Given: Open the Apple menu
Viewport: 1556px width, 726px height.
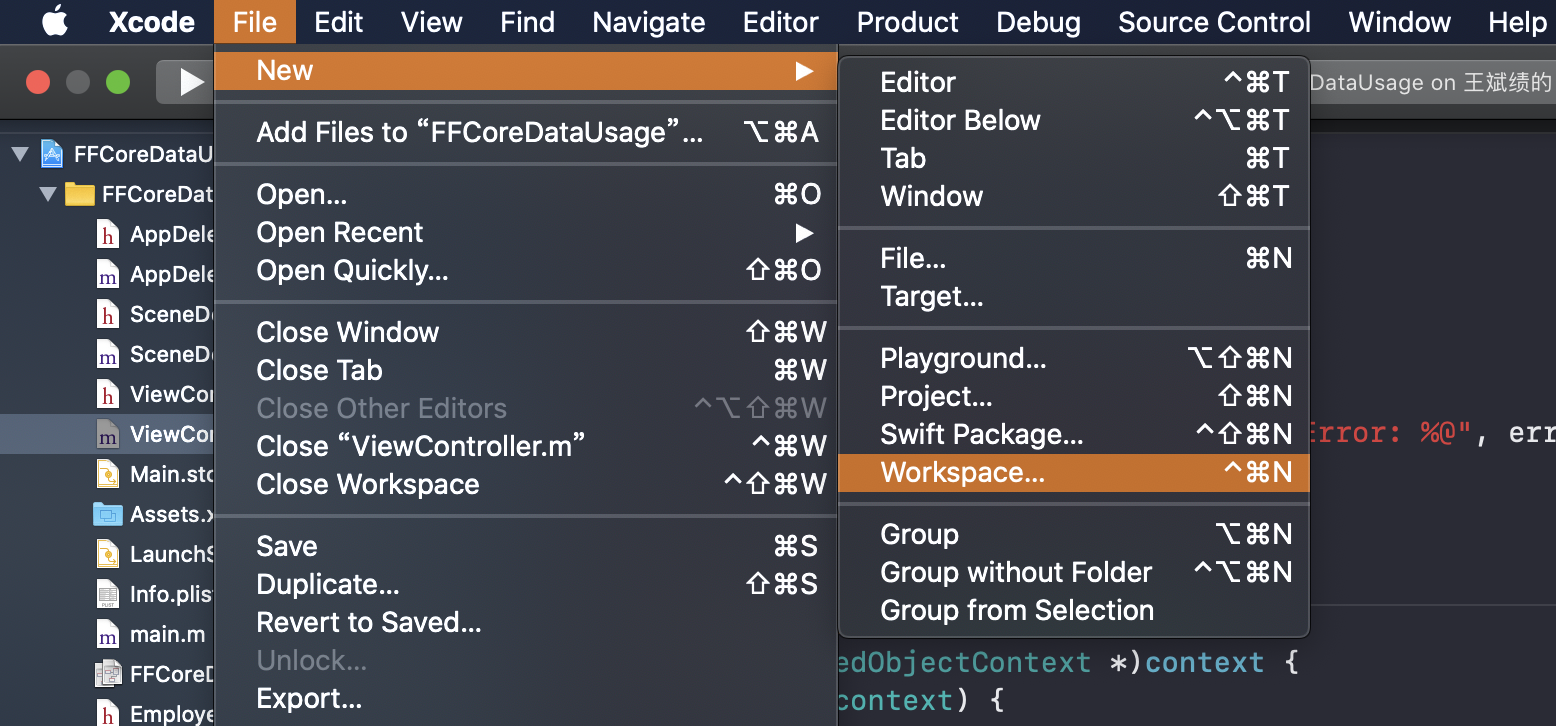Looking at the screenshot, I should pos(55,22).
